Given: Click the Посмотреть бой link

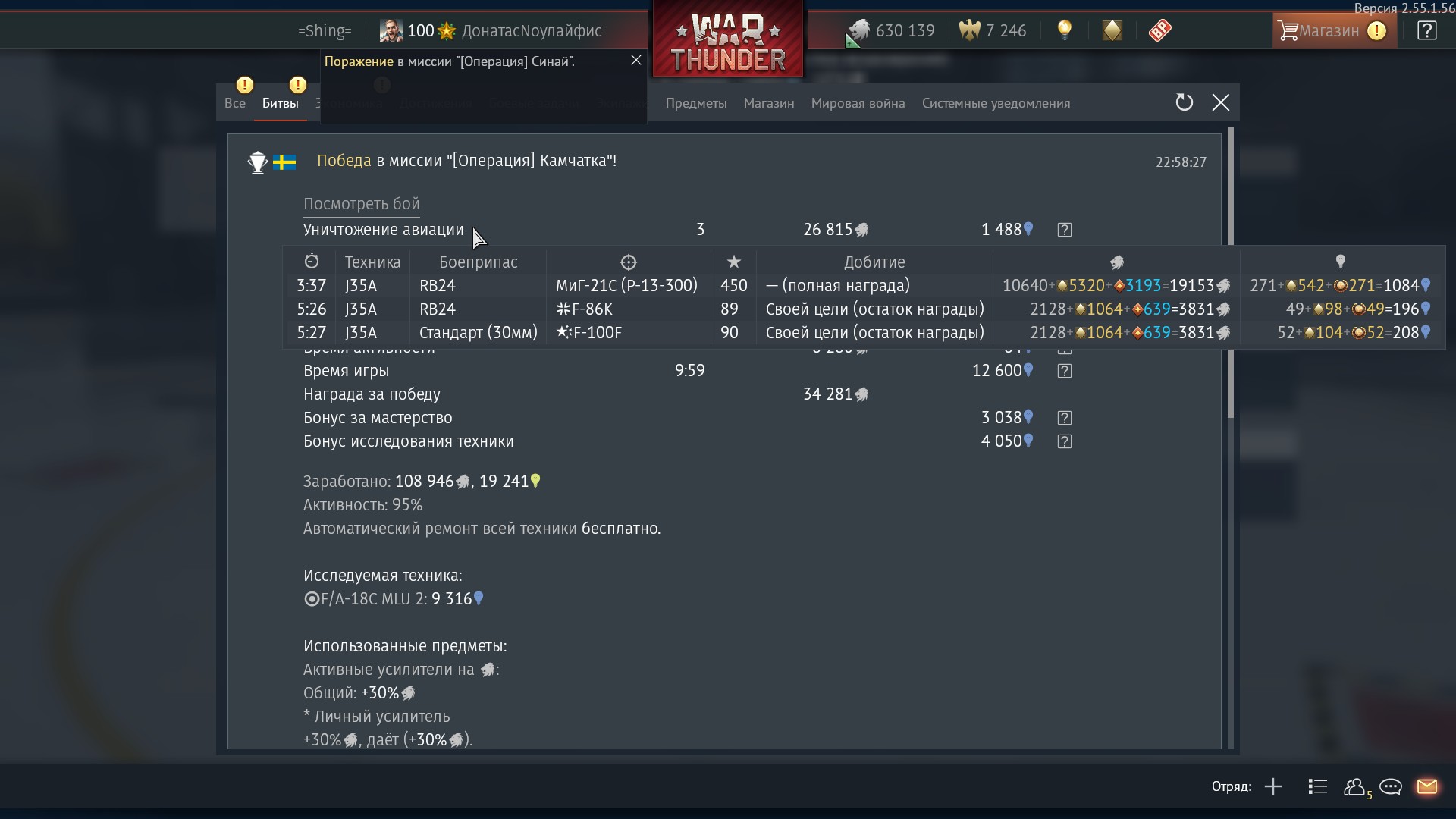Looking at the screenshot, I should click(361, 204).
